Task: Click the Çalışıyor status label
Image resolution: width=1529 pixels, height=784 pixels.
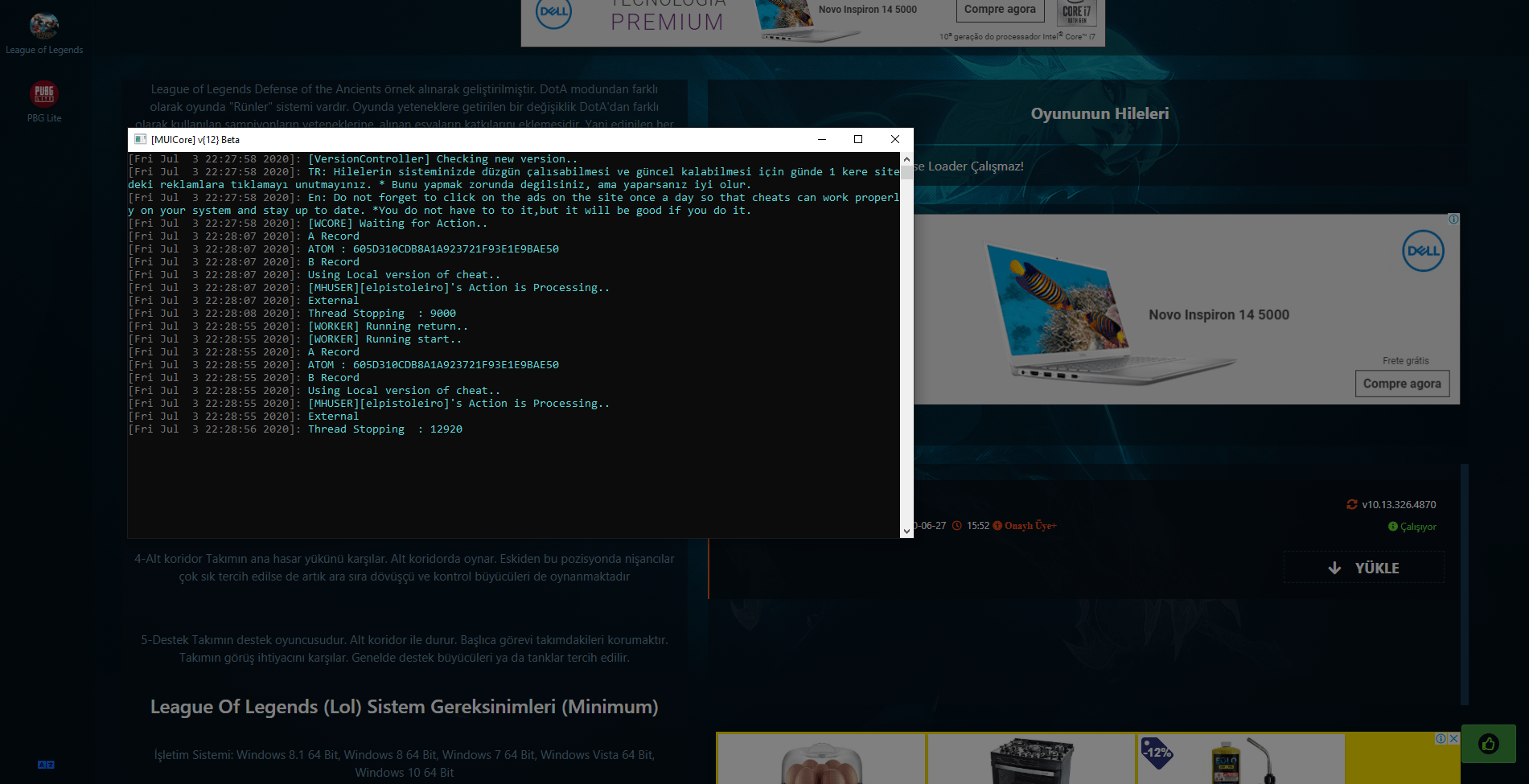Action: (x=1418, y=527)
